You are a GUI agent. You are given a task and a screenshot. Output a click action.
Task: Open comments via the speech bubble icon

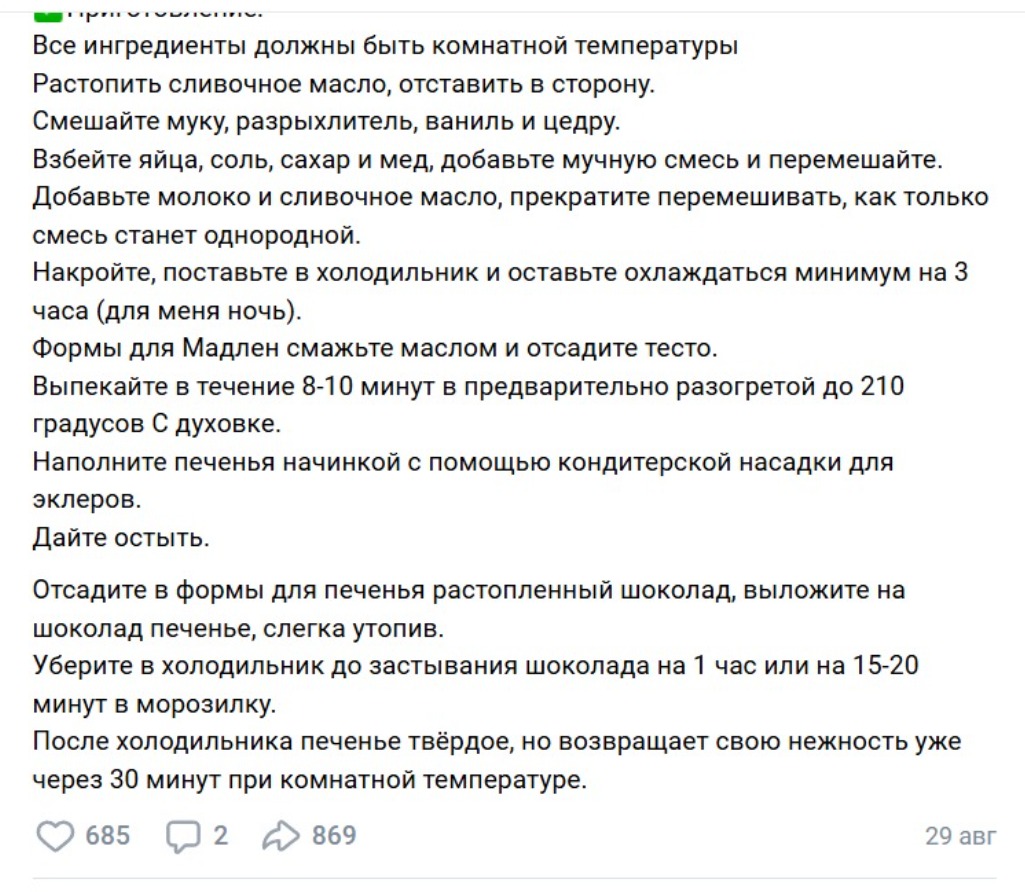point(182,836)
